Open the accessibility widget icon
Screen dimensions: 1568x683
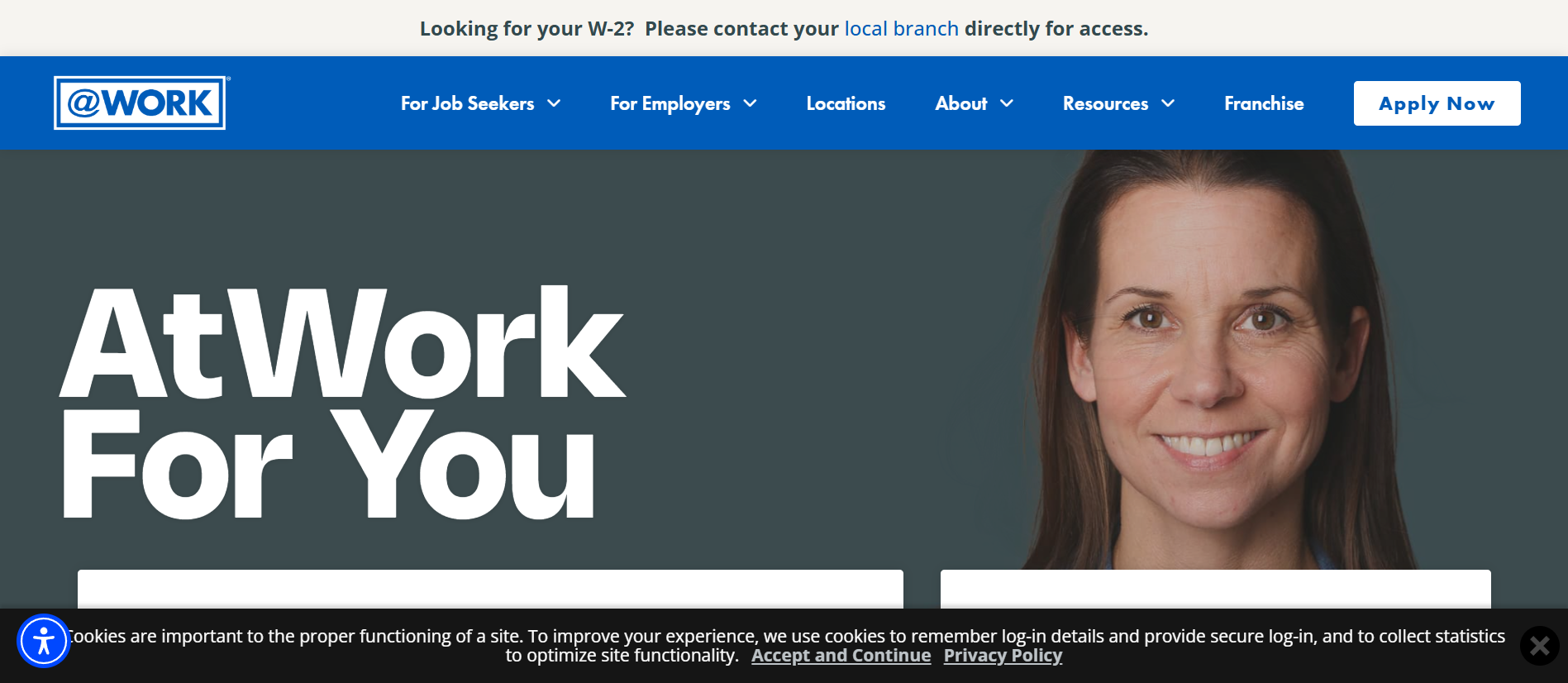point(43,641)
